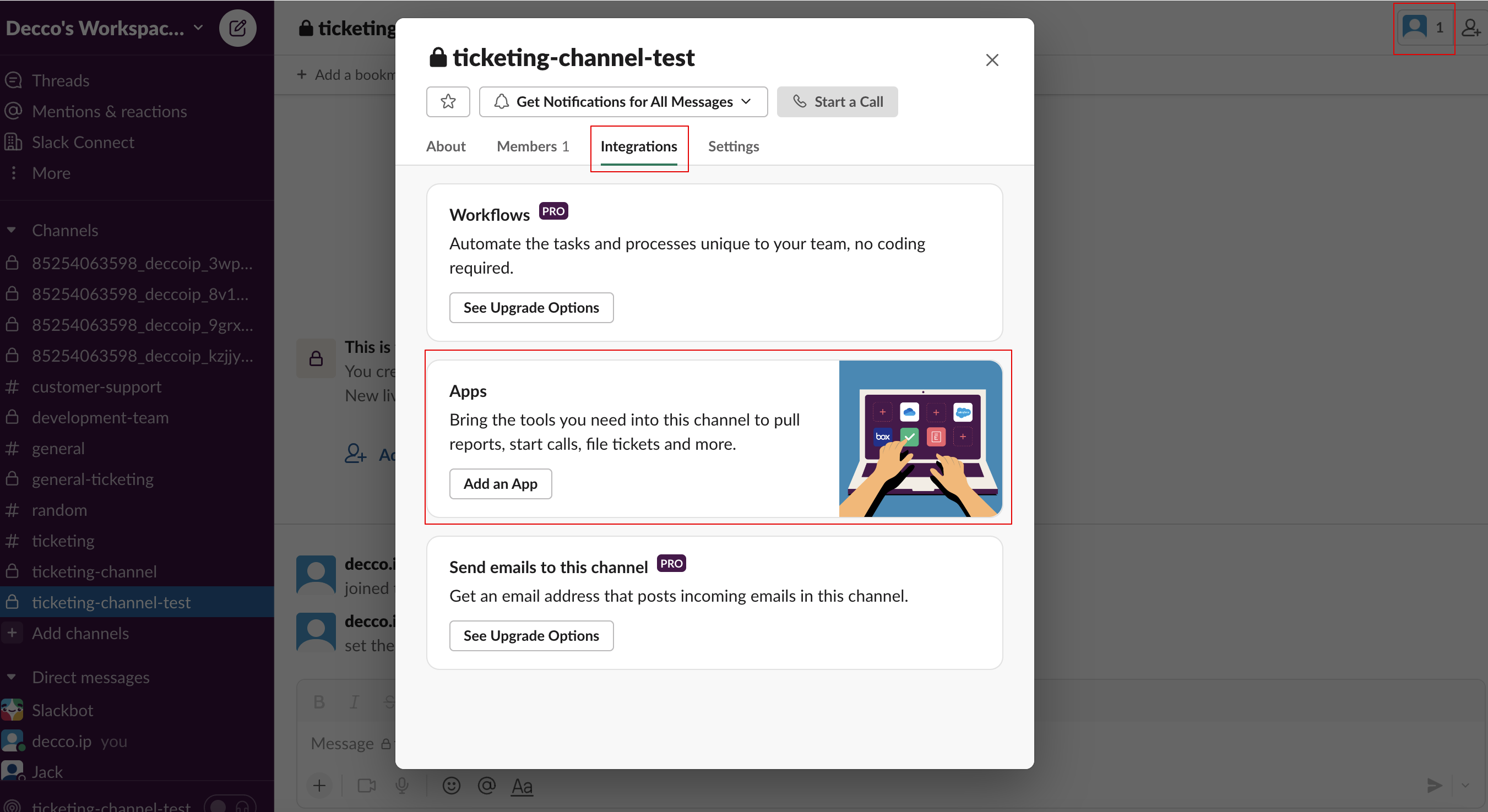
Task: Click the emoji picker icon
Action: pos(451,786)
